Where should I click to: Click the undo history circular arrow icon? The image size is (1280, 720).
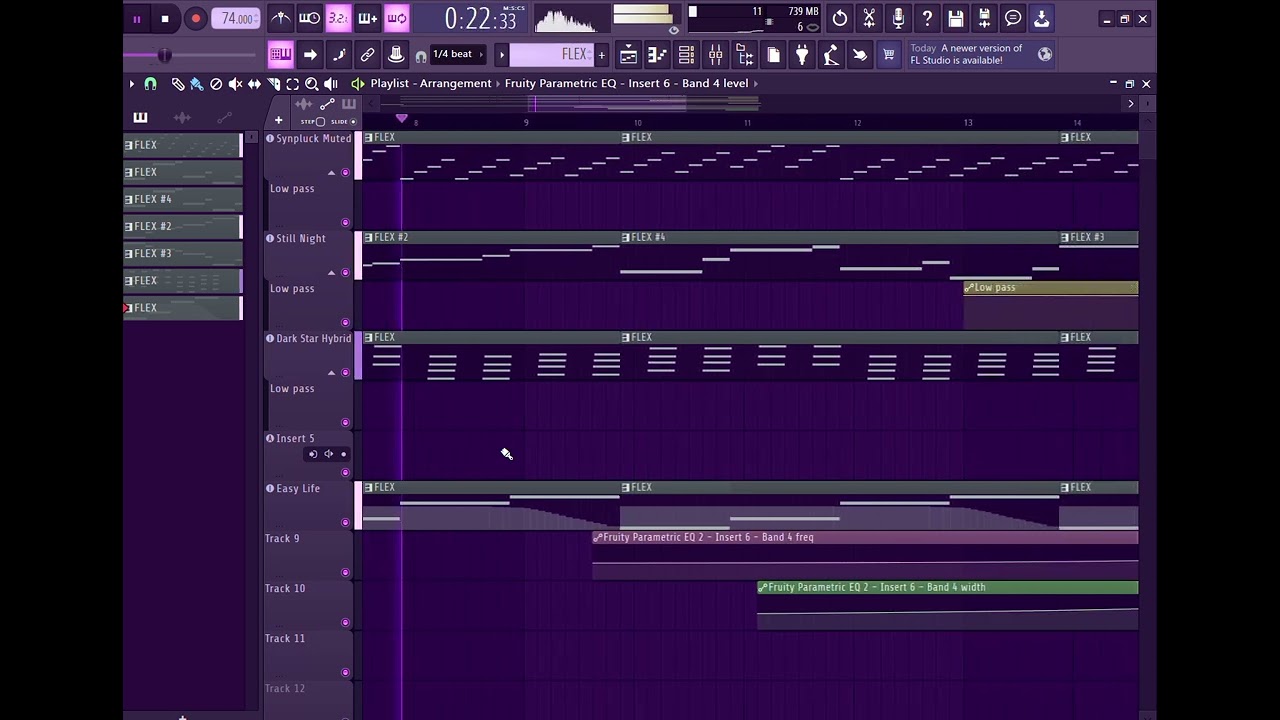coord(840,18)
